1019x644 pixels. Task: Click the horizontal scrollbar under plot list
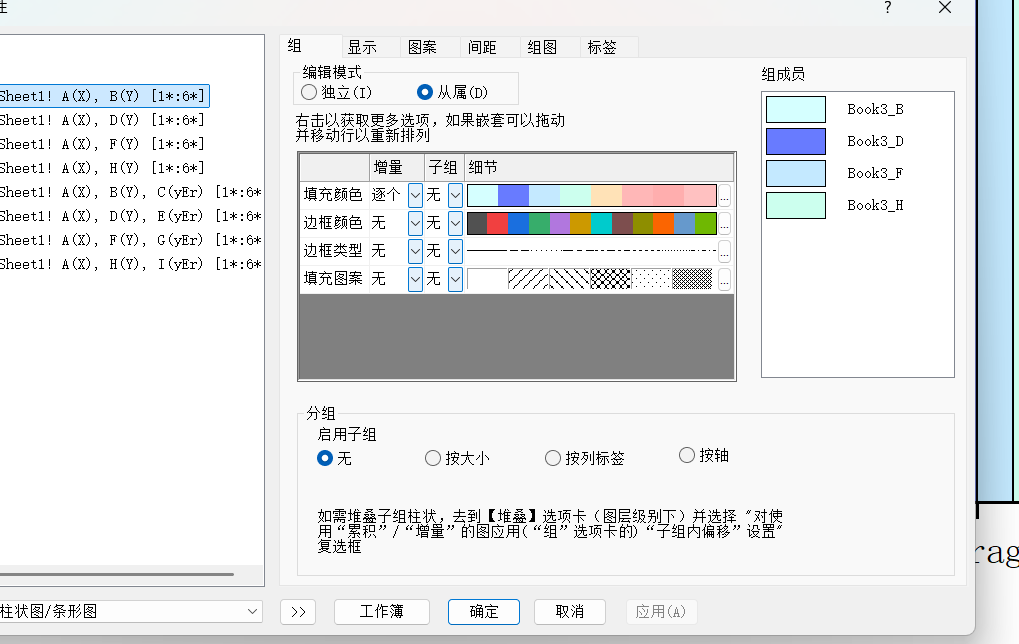[117, 574]
